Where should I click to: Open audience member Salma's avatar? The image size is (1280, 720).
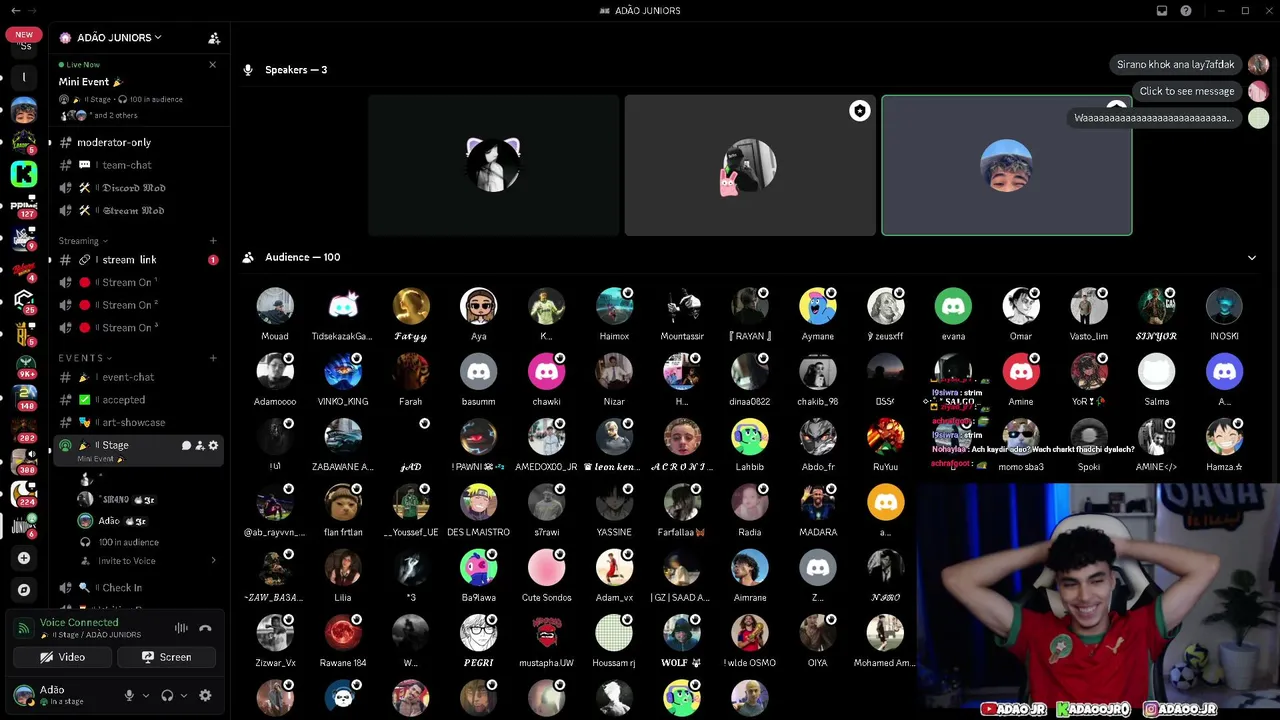1157,371
